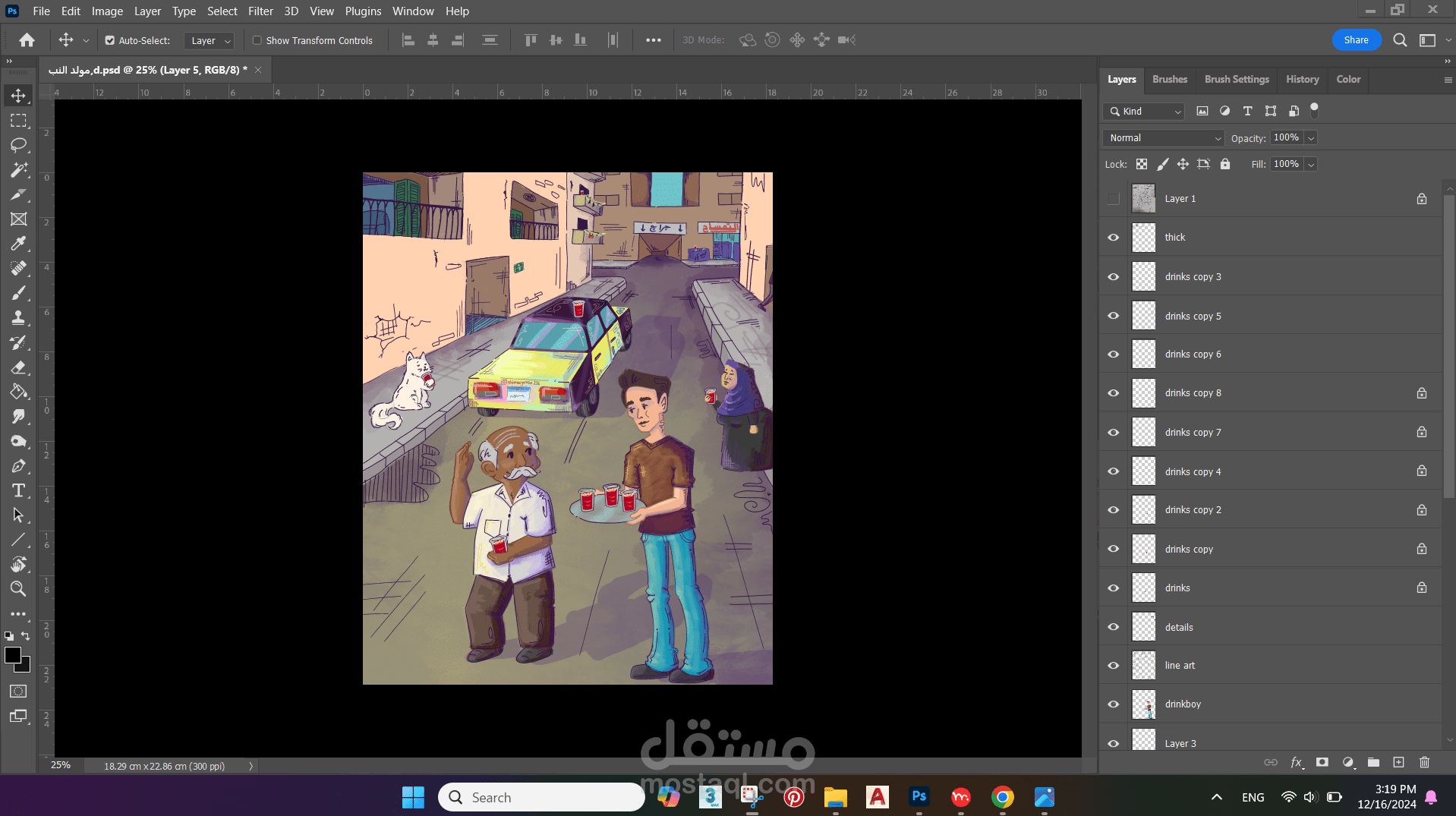
Task: Select the Magic Wand tool
Action: pos(18,170)
